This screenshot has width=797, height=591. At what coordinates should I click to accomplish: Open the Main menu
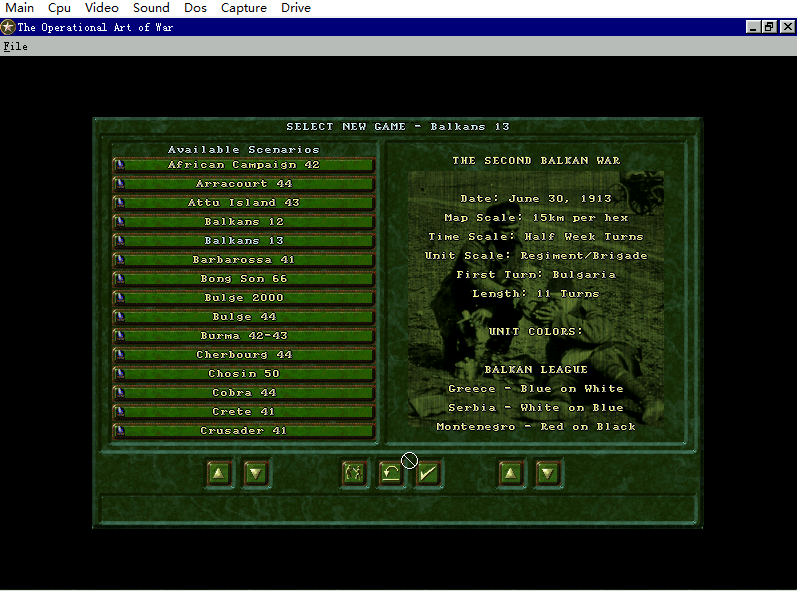[x=19, y=8]
